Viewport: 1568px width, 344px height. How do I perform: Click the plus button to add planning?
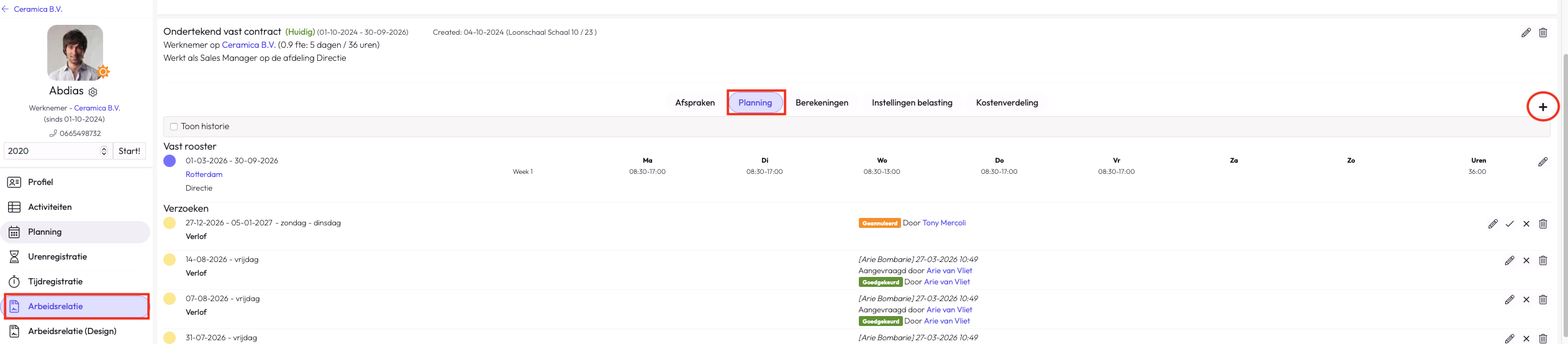click(1543, 107)
